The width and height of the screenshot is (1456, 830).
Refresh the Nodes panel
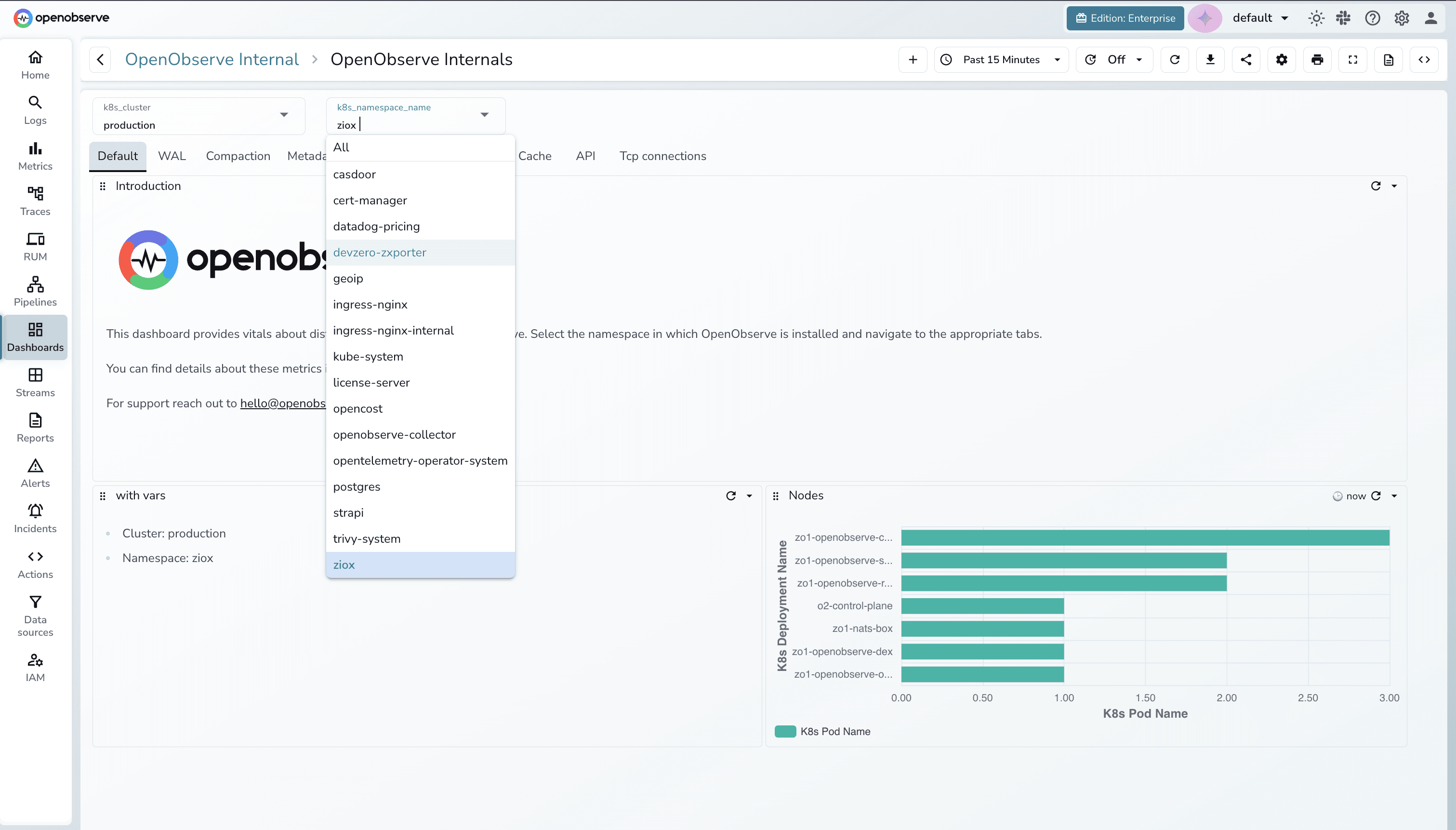pyautogui.click(x=1376, y=496)
